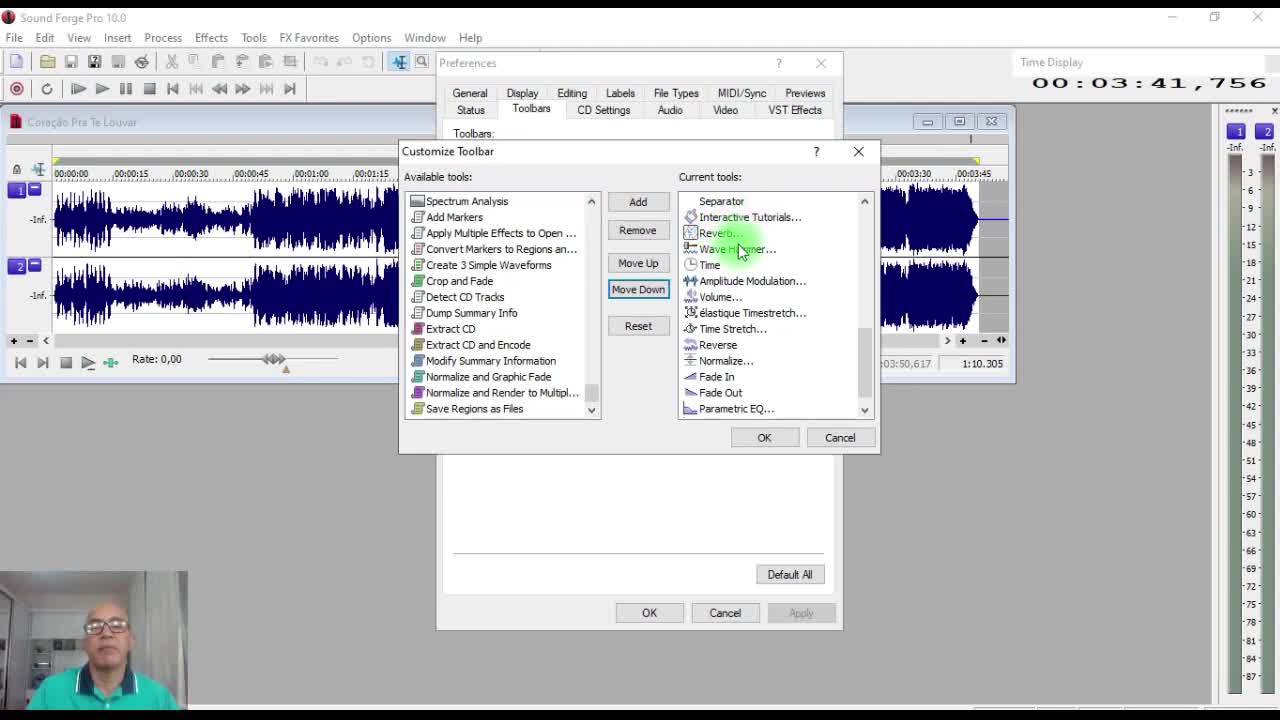Stop playback from the transport bar
This screenshot has width=1280, height=720.
149,89
